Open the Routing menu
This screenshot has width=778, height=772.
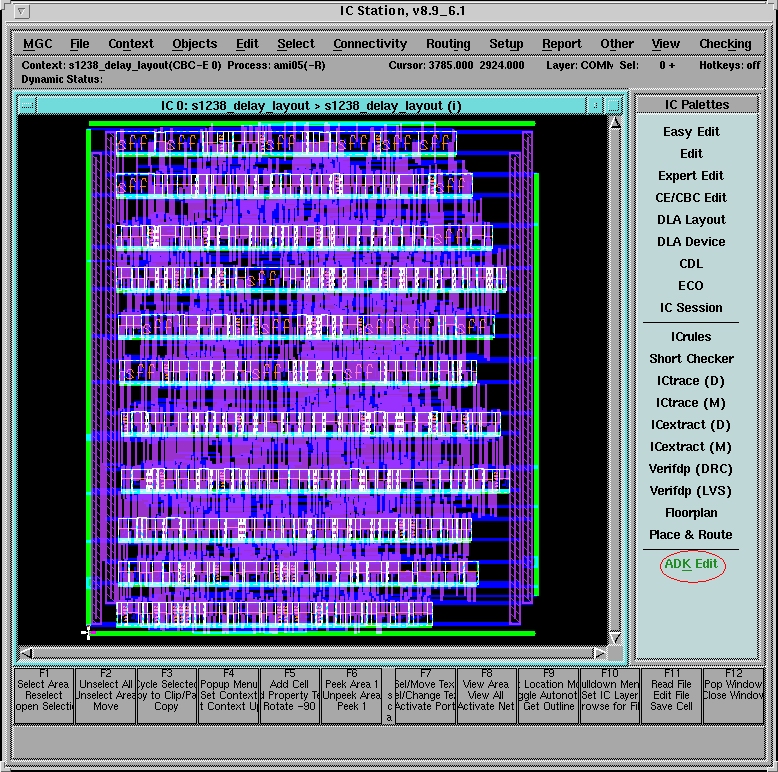[x=448, y=44]
